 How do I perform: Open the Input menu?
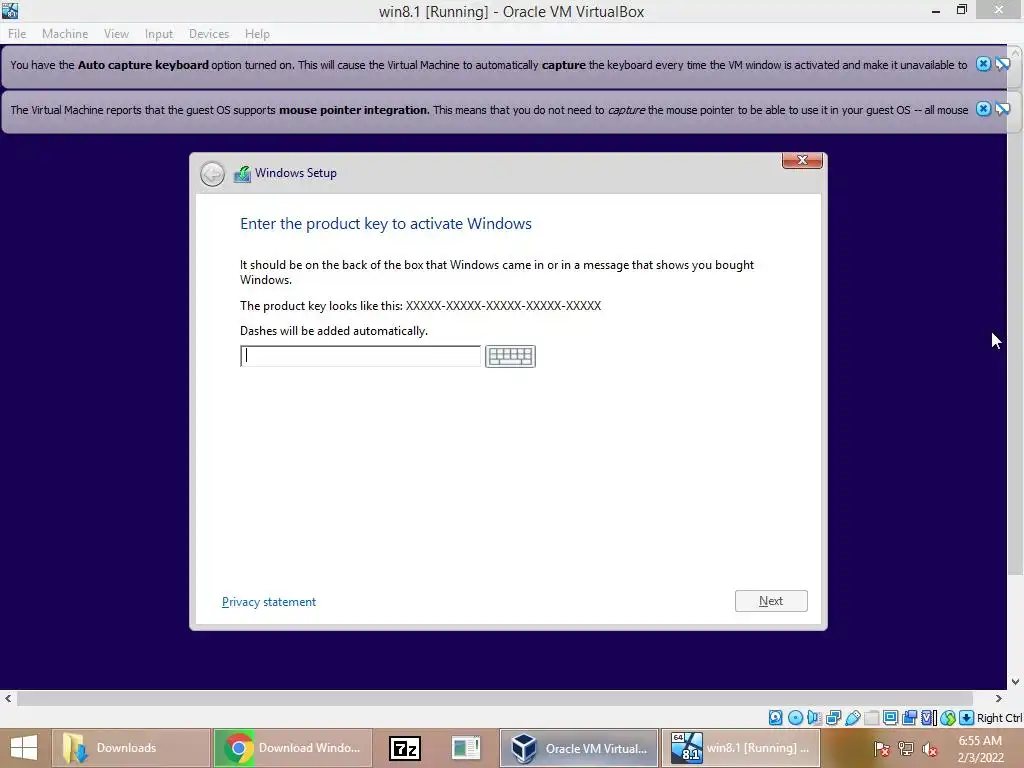coord(159,34)
